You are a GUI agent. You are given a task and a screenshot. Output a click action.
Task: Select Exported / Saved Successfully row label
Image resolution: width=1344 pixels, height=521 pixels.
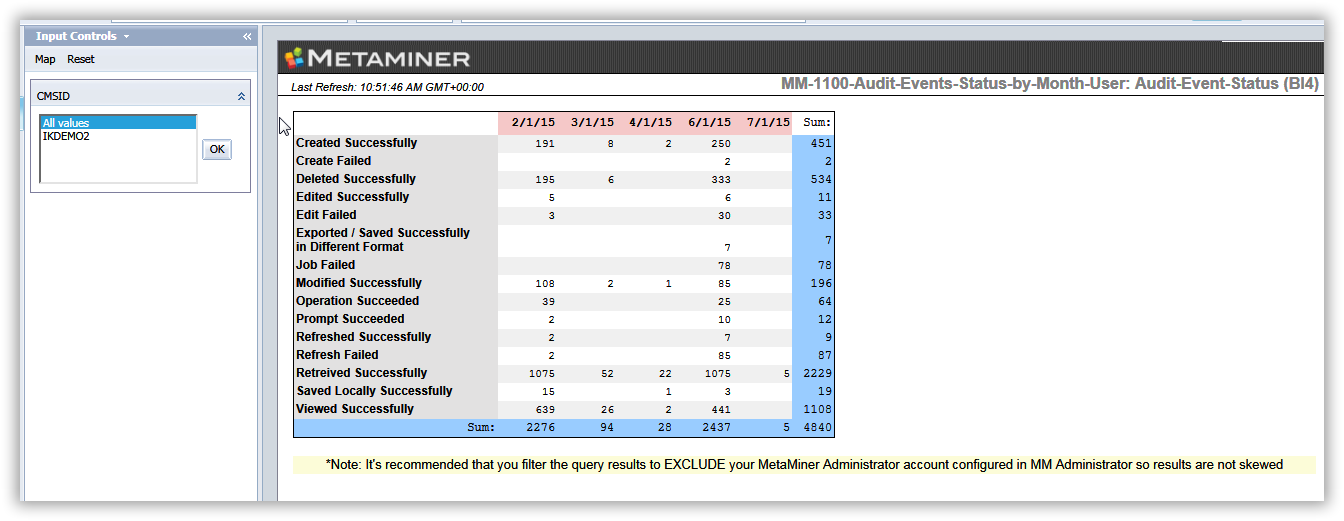tap(383, 240)
